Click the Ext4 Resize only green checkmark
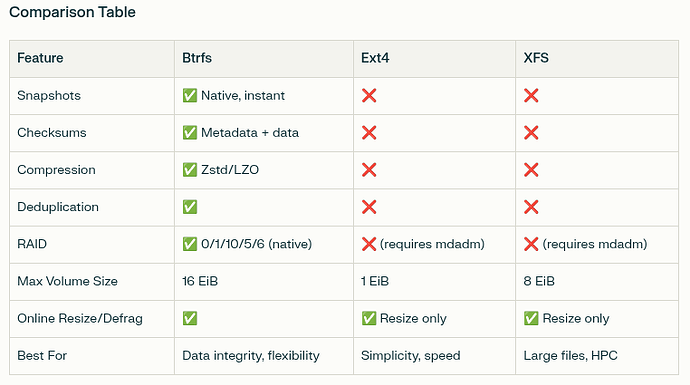This screenshot has height=385, width=690. (369, 318)
